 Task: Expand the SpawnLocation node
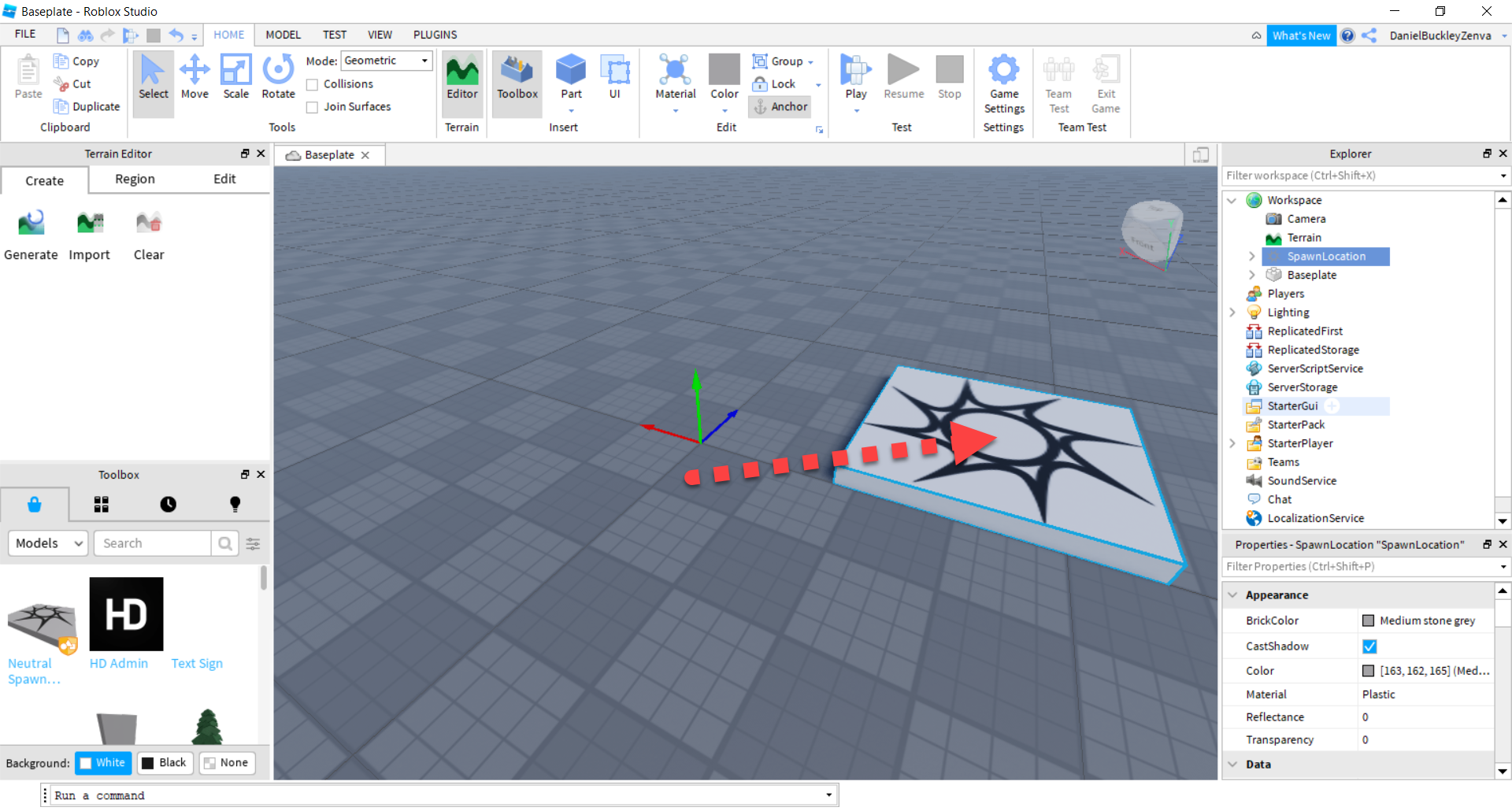(x=1252, y=257)
